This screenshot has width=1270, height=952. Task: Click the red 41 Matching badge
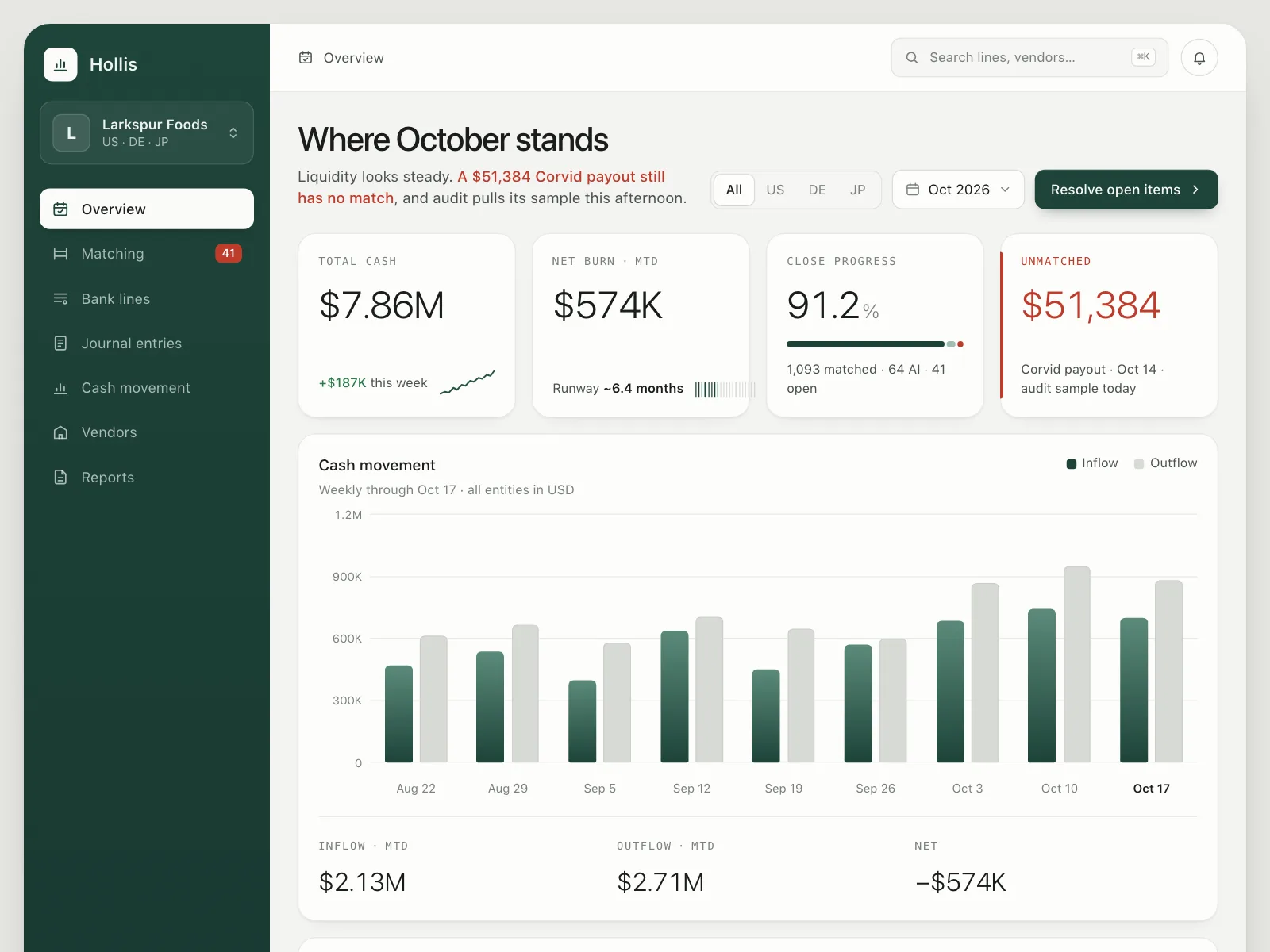[x=229, y=254]
